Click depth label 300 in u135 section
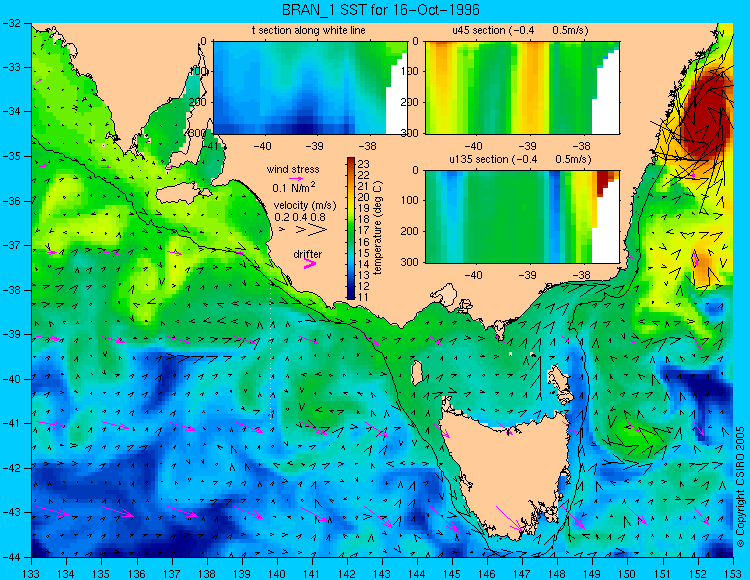750x580 pixels. [409, 262]
